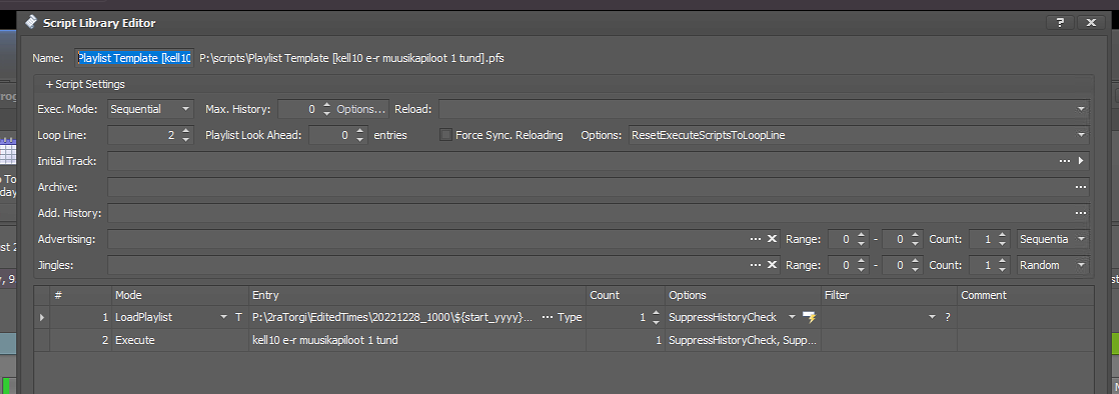
Task: Click the Options… button beside Max. History
Action: (x=361, y=109)
